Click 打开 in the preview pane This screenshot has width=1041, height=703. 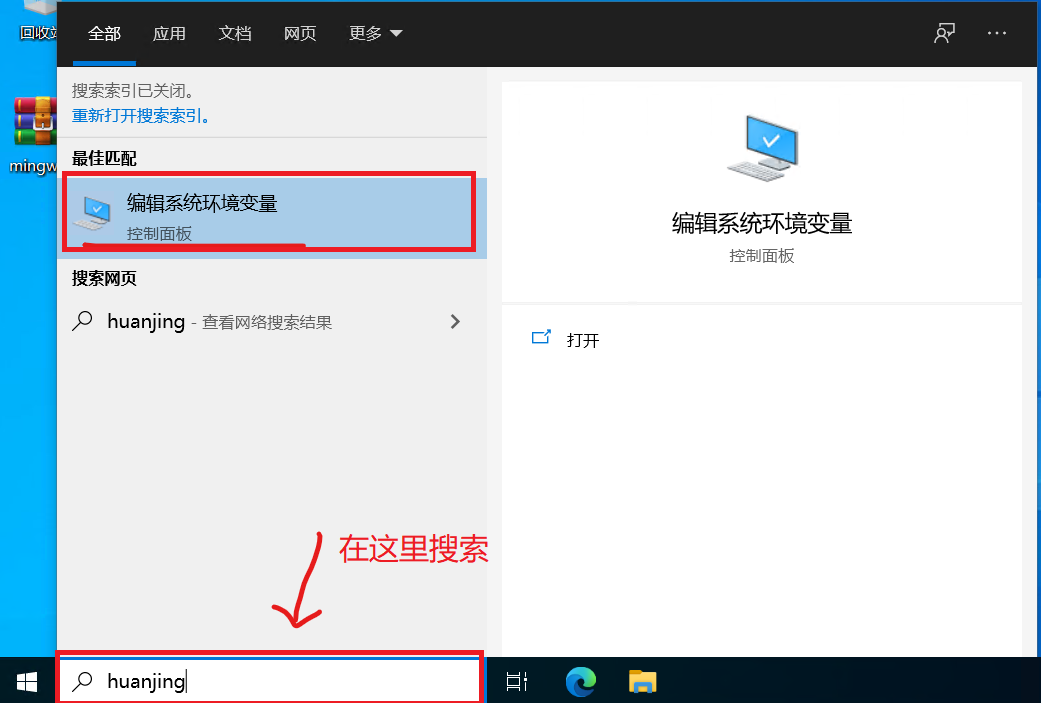click(x=583, y=341)
